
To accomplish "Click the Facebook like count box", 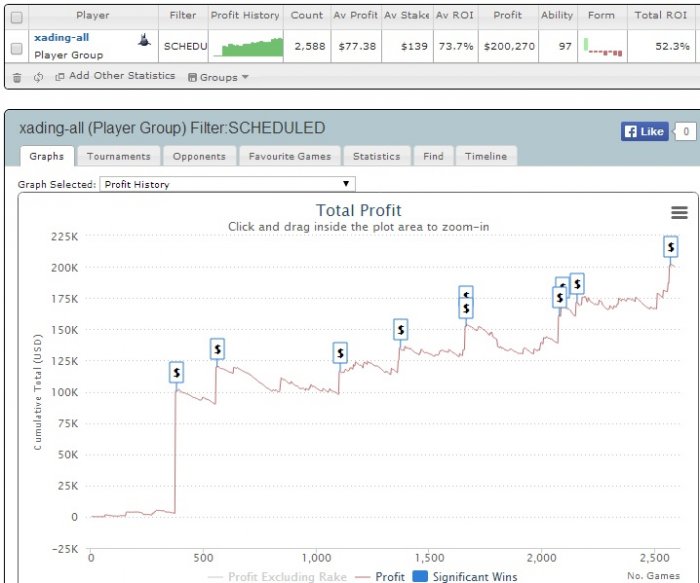I will (x=685, y=131).
